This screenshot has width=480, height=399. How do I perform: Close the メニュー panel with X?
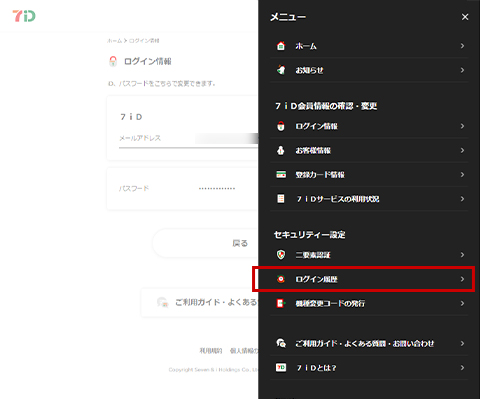[x=465, y=17]
